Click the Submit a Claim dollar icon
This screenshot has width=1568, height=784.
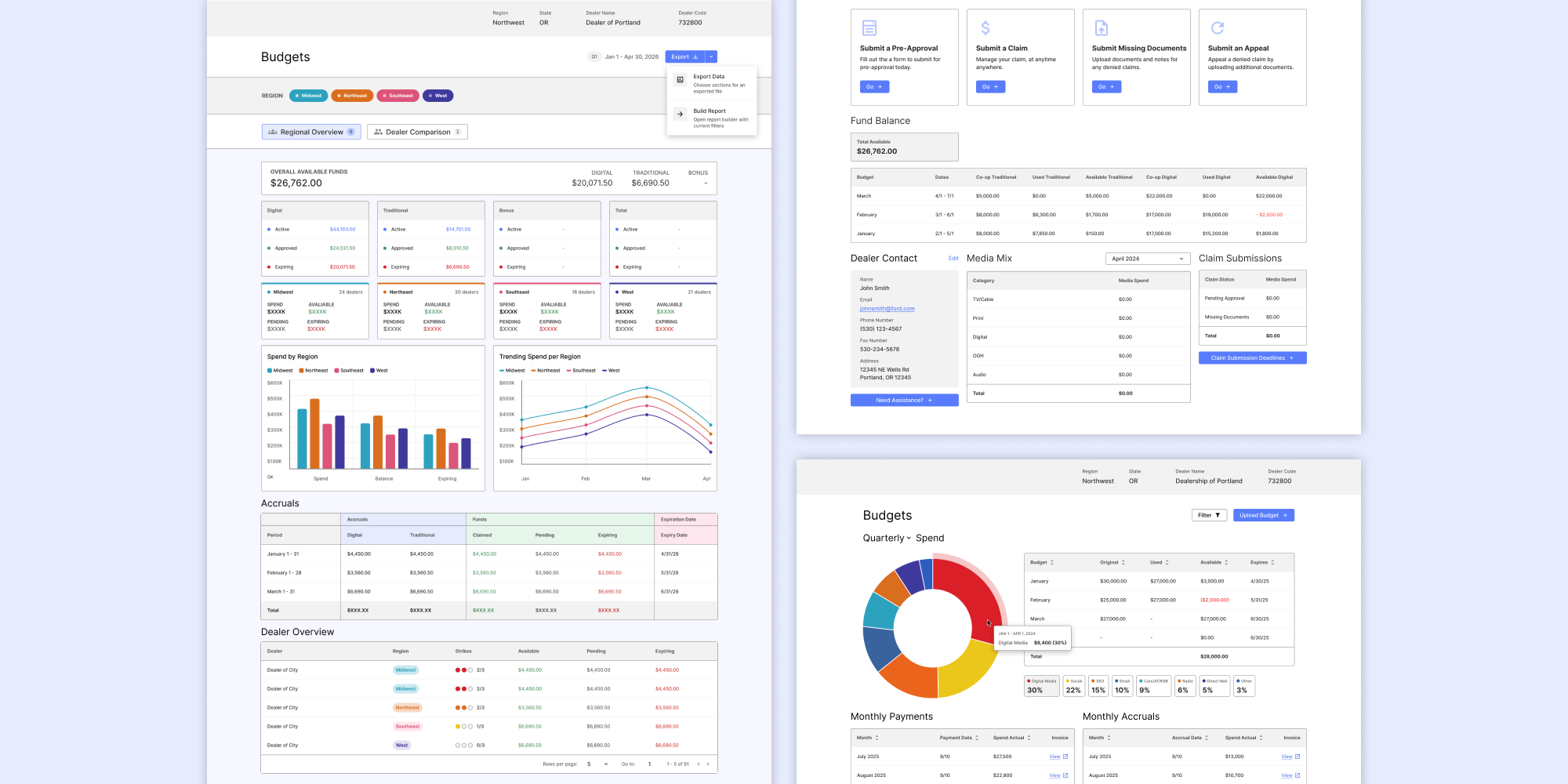click(985, 28)
